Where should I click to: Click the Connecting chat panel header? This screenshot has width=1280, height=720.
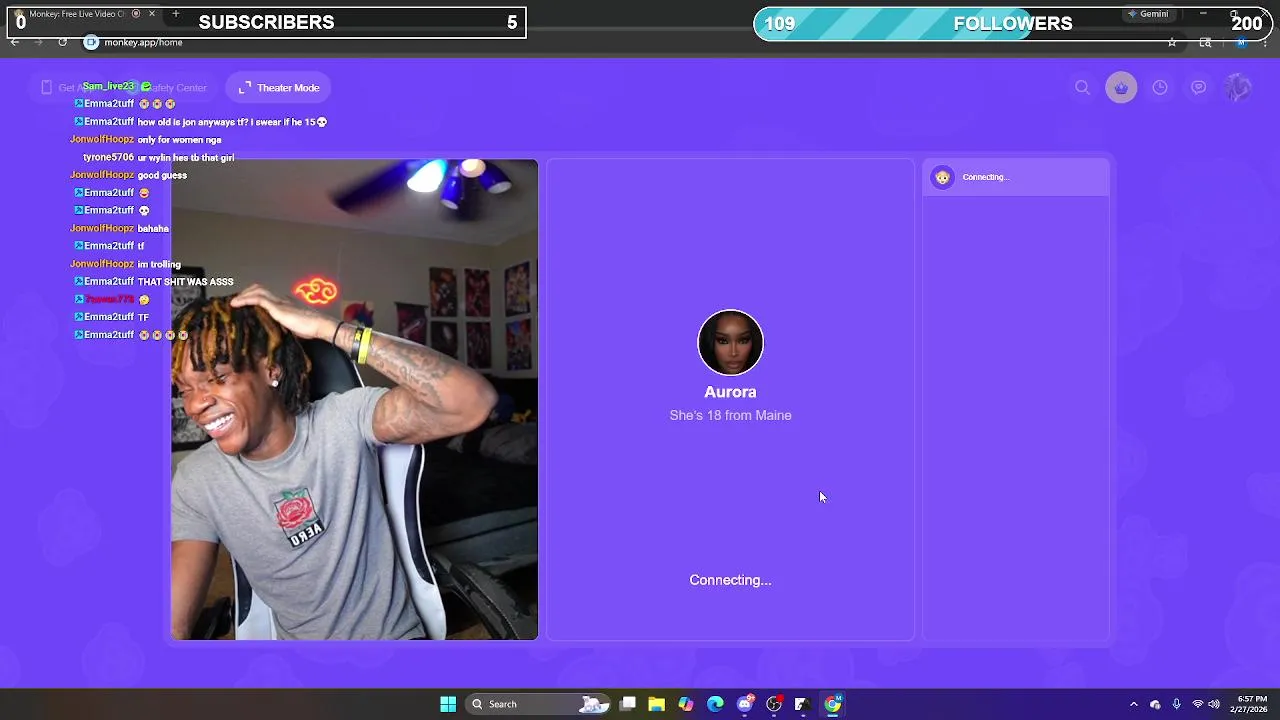pos(1016,177)
